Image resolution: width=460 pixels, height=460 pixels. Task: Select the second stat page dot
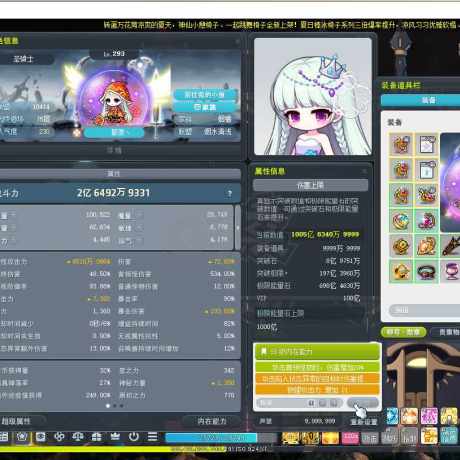[115, 406]
